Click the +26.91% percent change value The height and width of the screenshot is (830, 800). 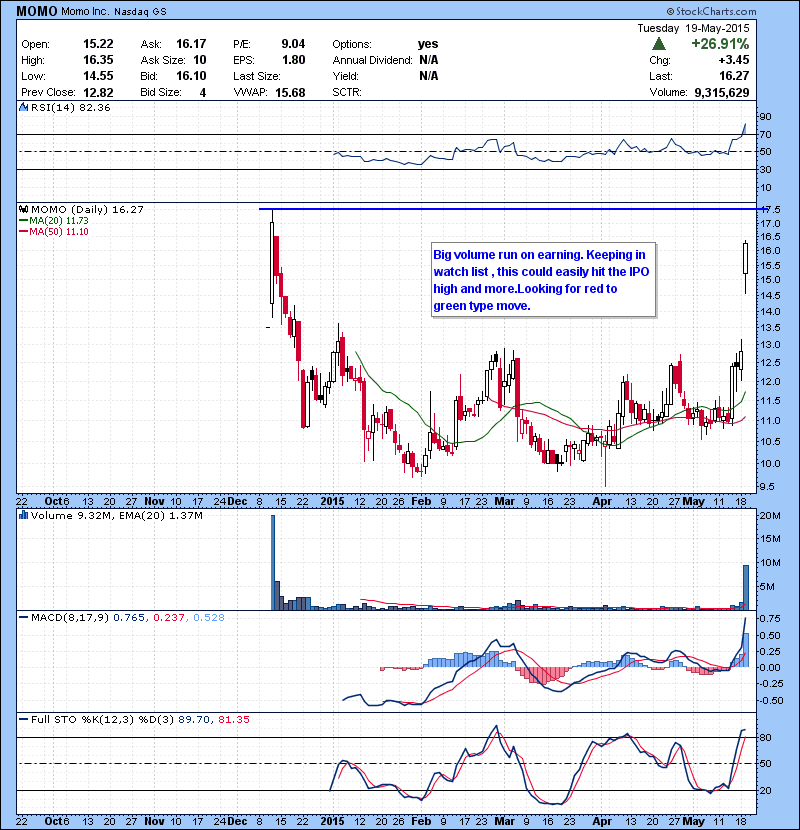point(720,44)
